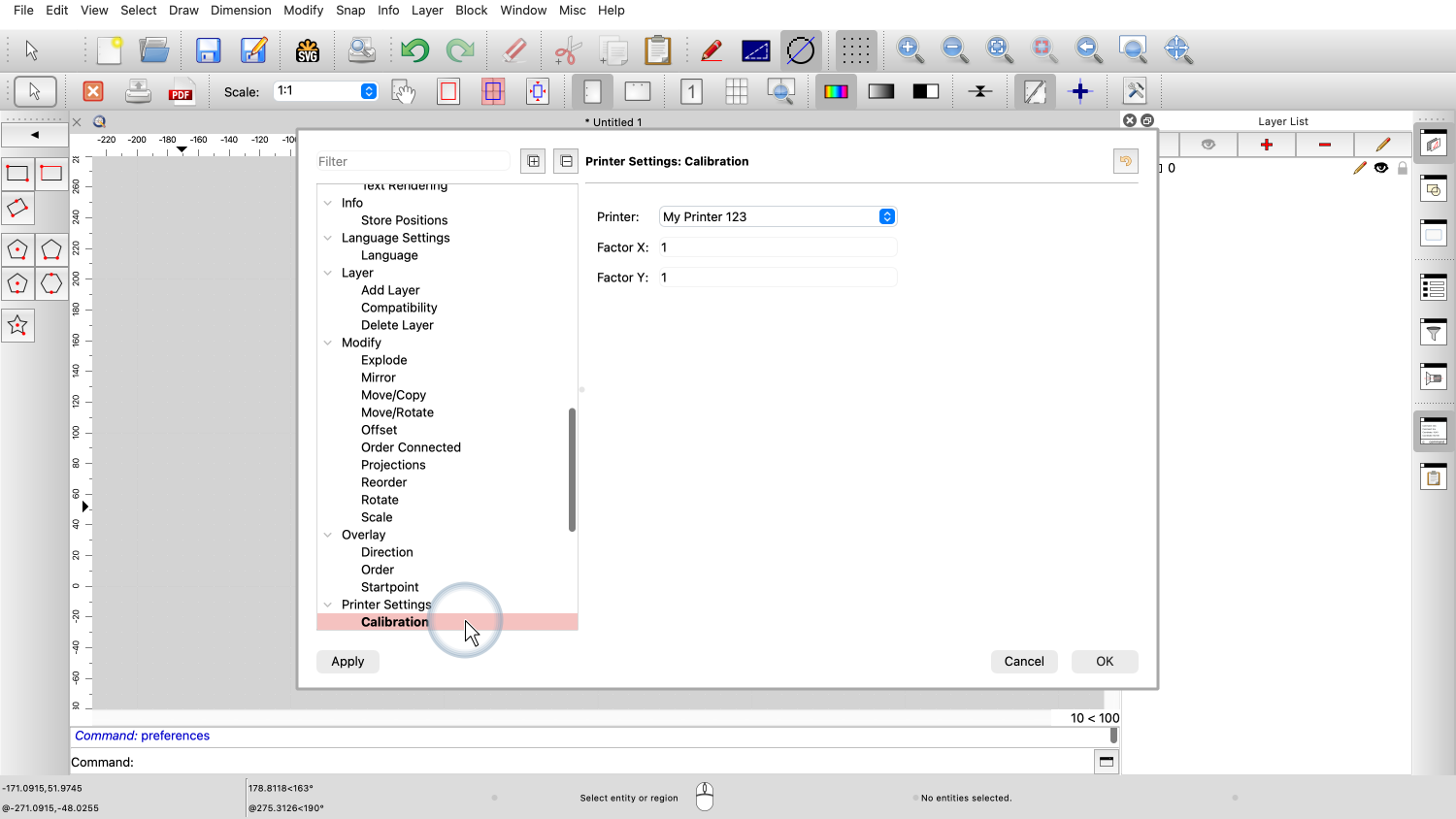Toggle visibility of layer 0

pos(1381,168)
